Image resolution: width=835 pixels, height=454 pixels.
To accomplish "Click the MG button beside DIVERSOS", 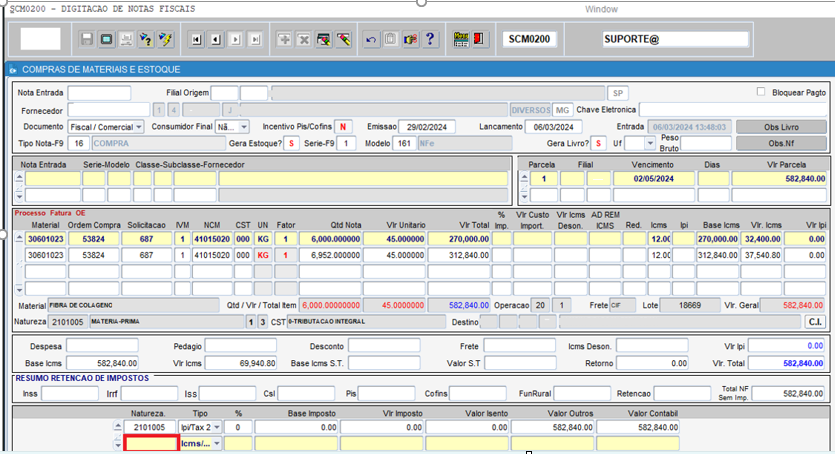I will click(562, 110).
